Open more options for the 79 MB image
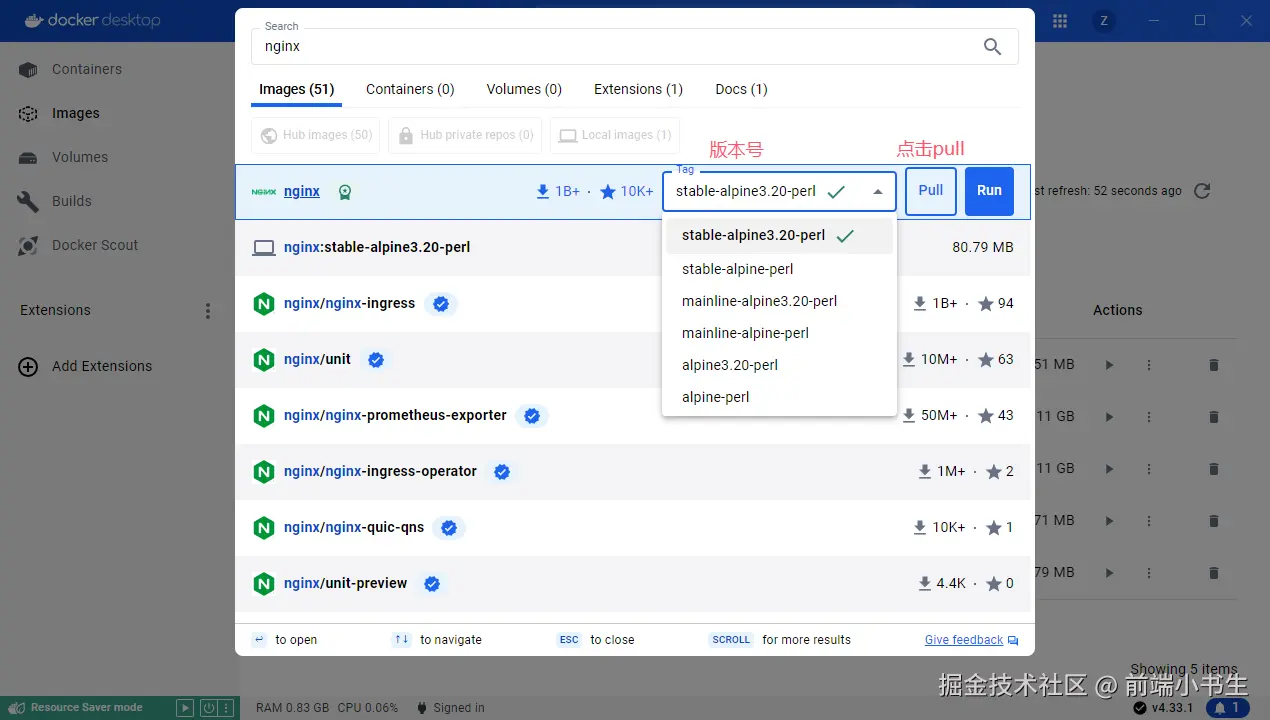 [x=1148, y=573]
